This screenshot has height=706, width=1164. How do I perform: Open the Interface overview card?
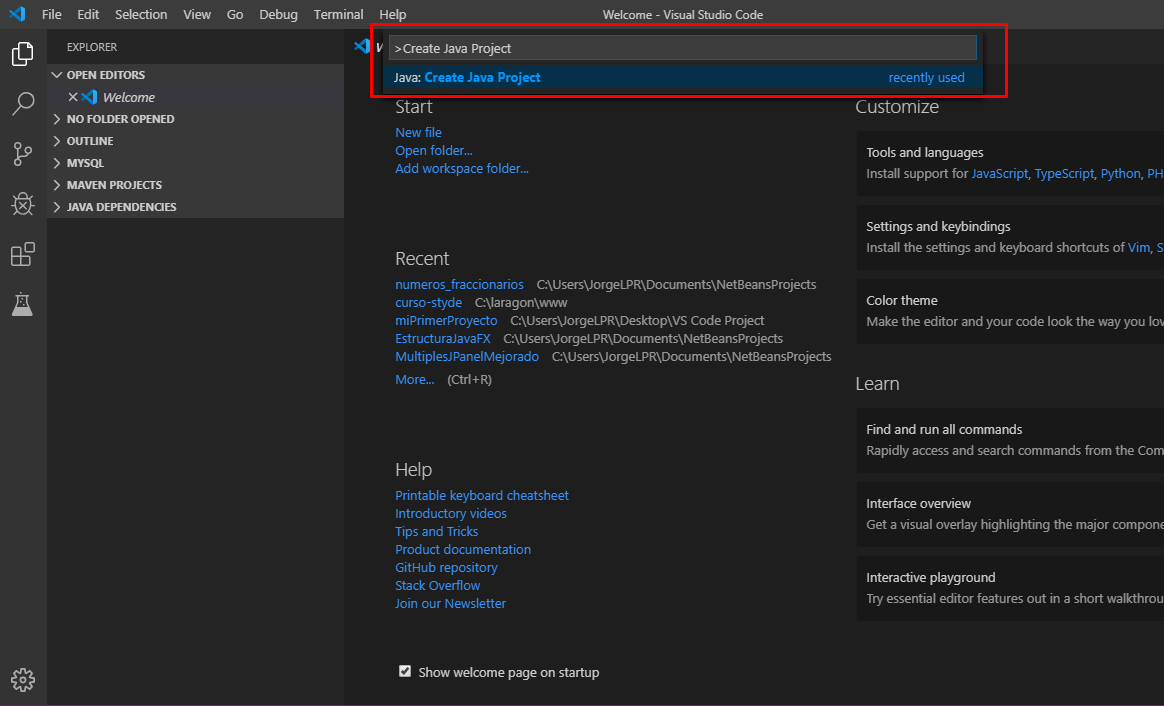[1010, 514]
